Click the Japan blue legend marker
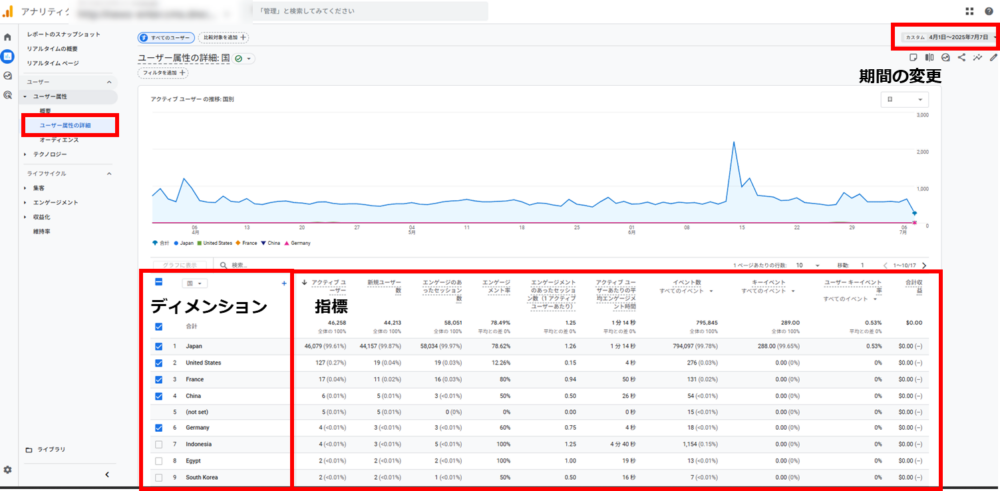The height and width of the screenshot is (491, 1000). pyautogui.click(x=177, y=242)
